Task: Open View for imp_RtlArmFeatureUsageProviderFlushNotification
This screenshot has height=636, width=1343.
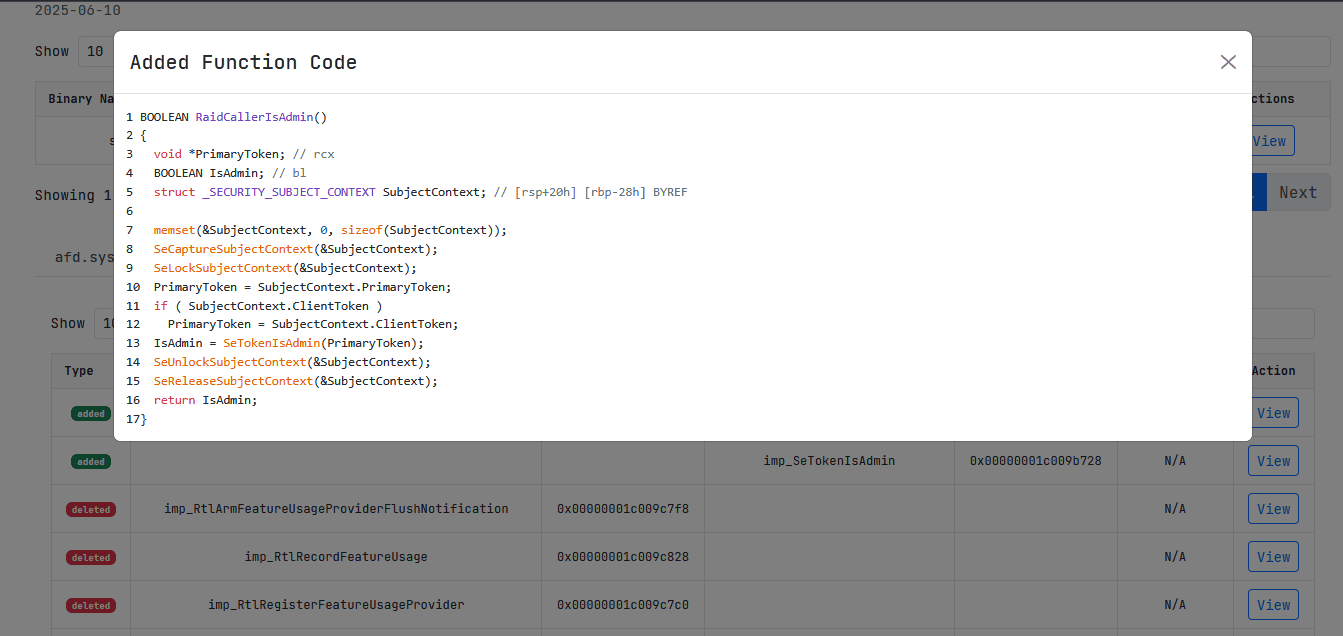Action: point(1273,509)
